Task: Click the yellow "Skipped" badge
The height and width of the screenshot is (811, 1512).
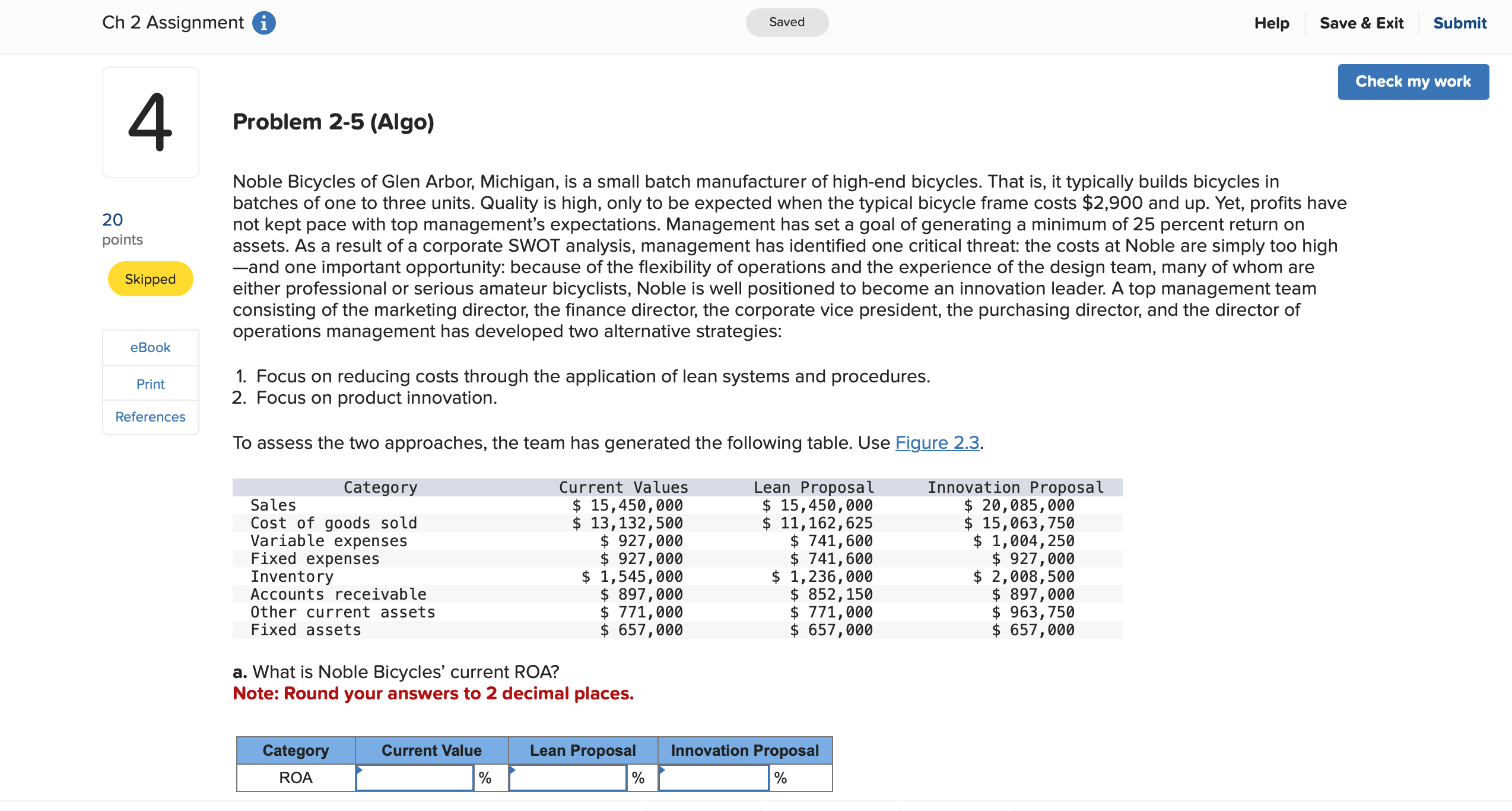Action: coord(150,278)
